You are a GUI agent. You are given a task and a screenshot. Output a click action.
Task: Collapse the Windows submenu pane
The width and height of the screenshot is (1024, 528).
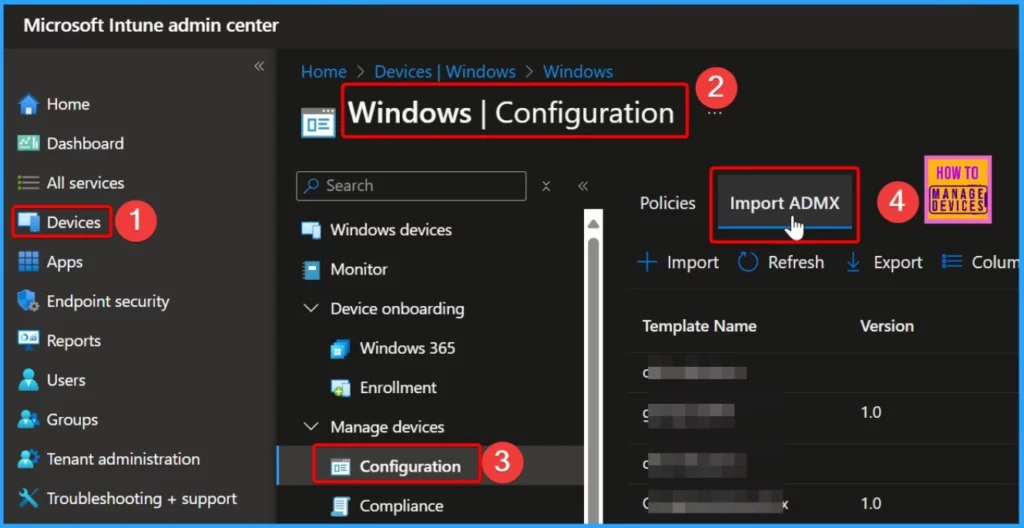[583, 186]
